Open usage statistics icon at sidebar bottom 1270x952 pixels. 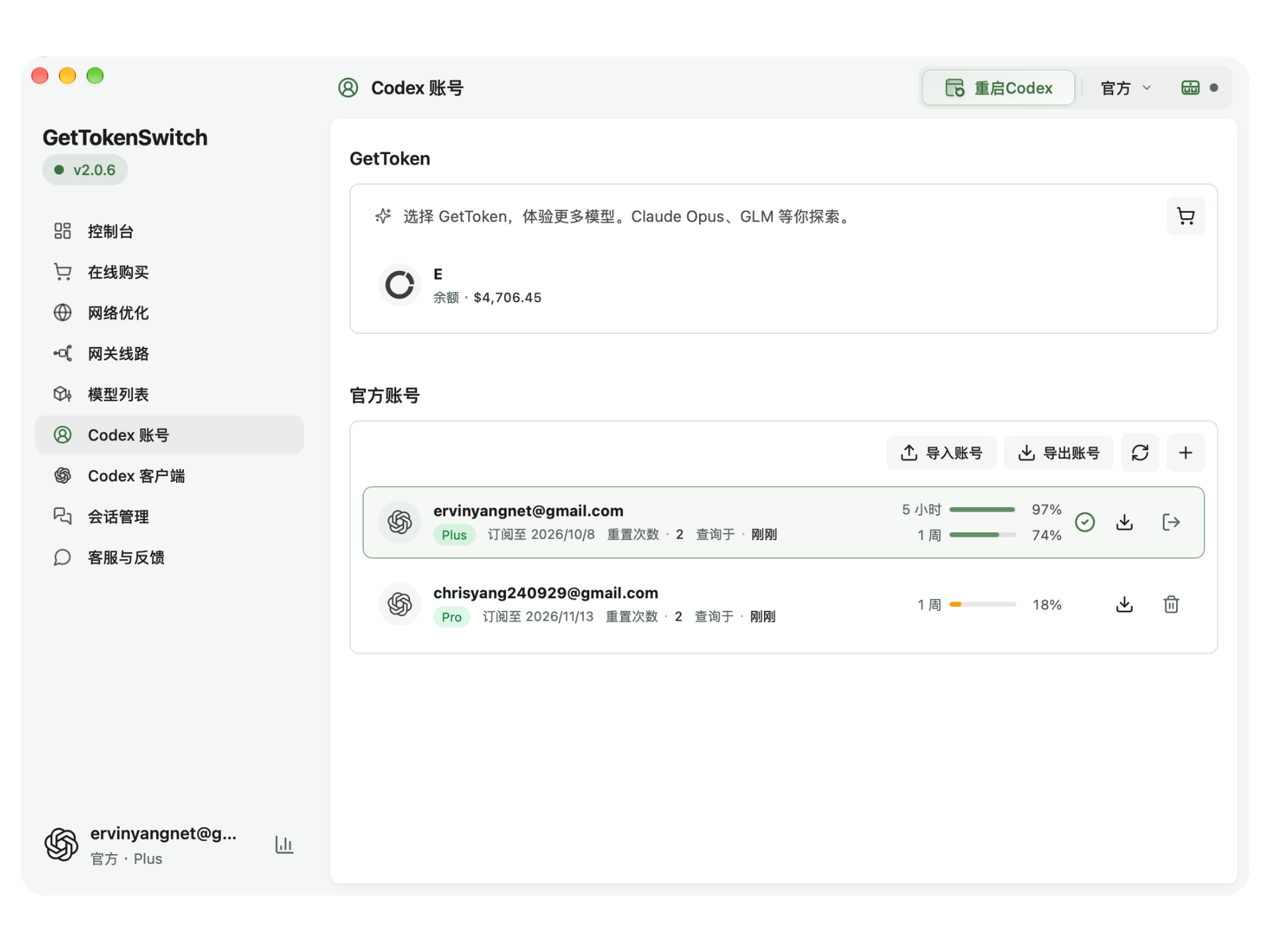[x=284, y=844]
